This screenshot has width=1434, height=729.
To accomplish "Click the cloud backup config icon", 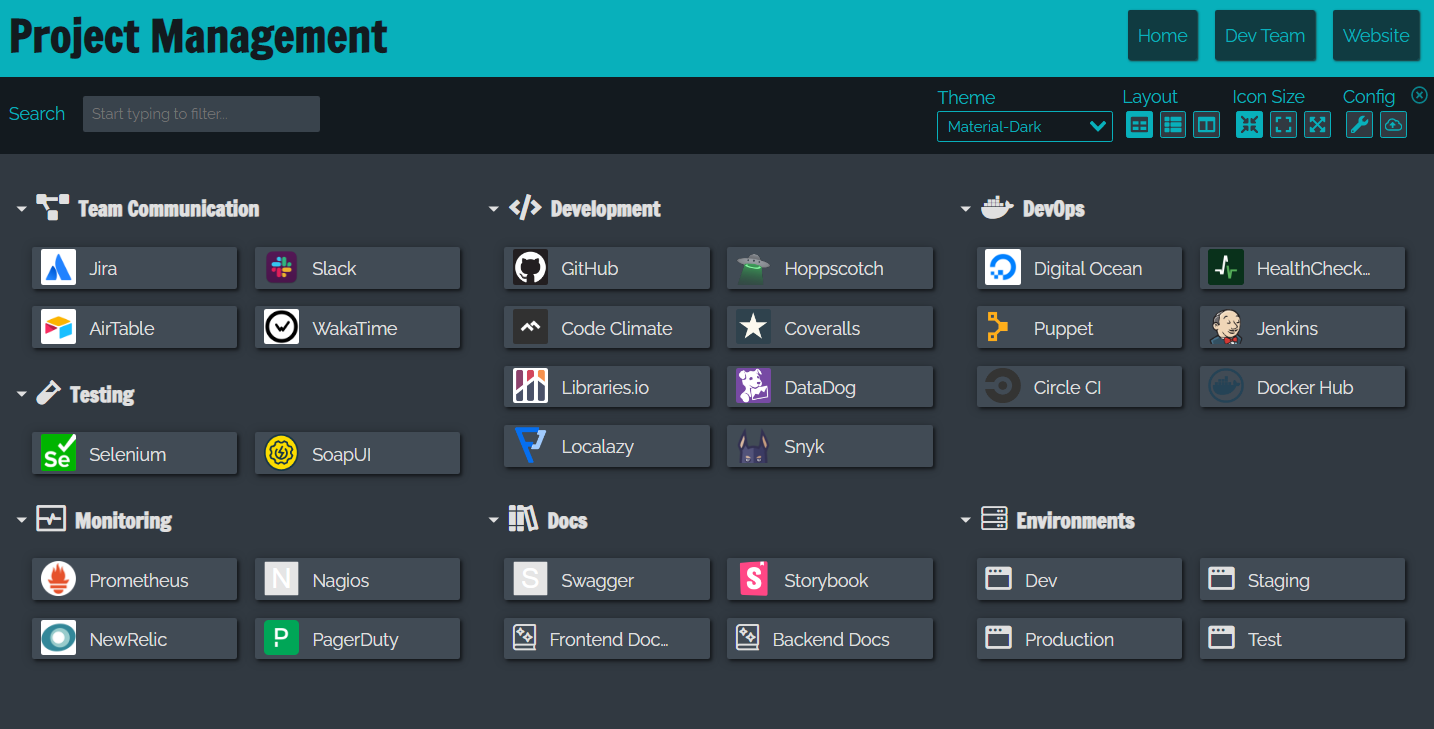I will pyautogui.click(x=1393, y=125).
